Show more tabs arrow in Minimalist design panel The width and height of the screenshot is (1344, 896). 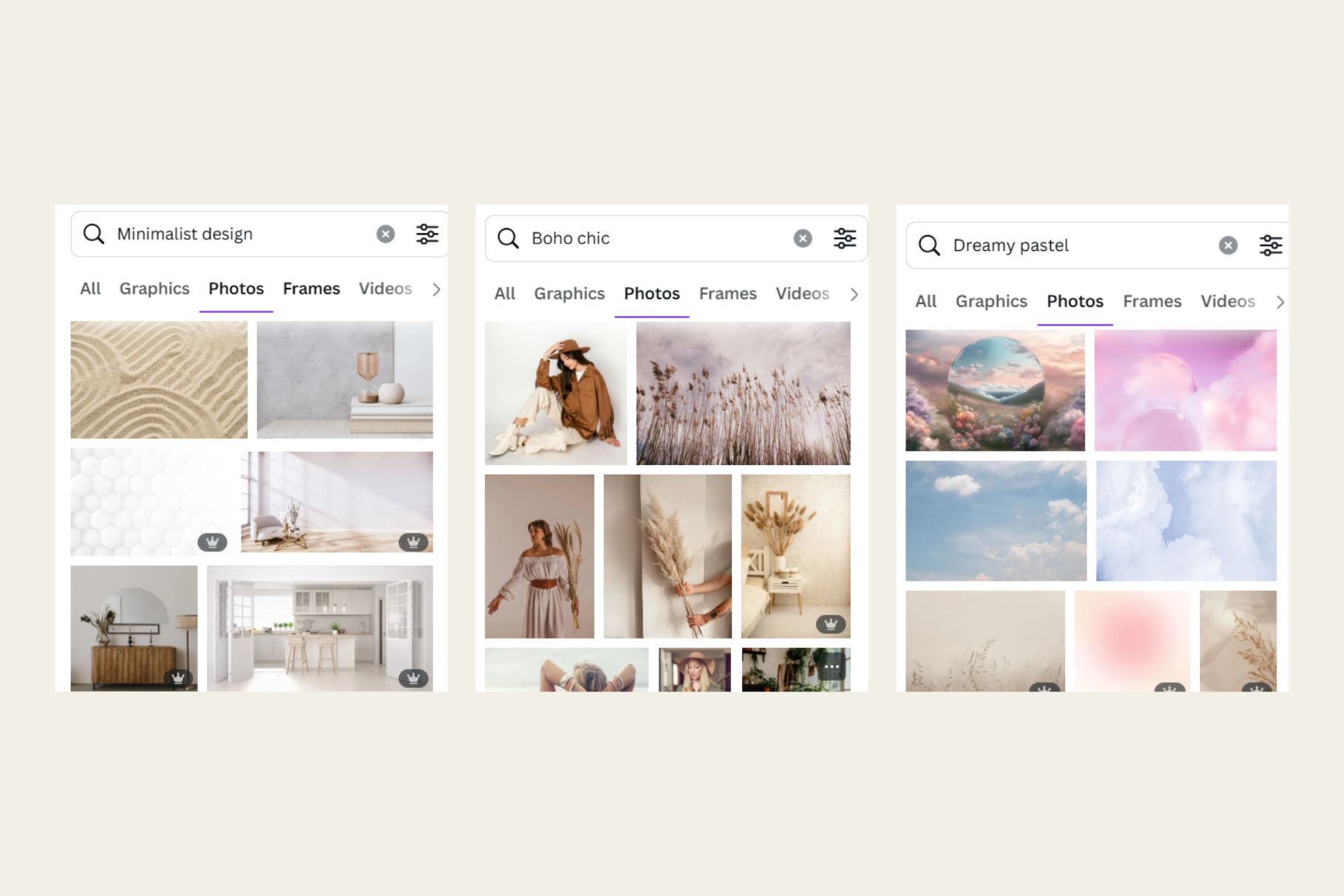tap(436, 289)
